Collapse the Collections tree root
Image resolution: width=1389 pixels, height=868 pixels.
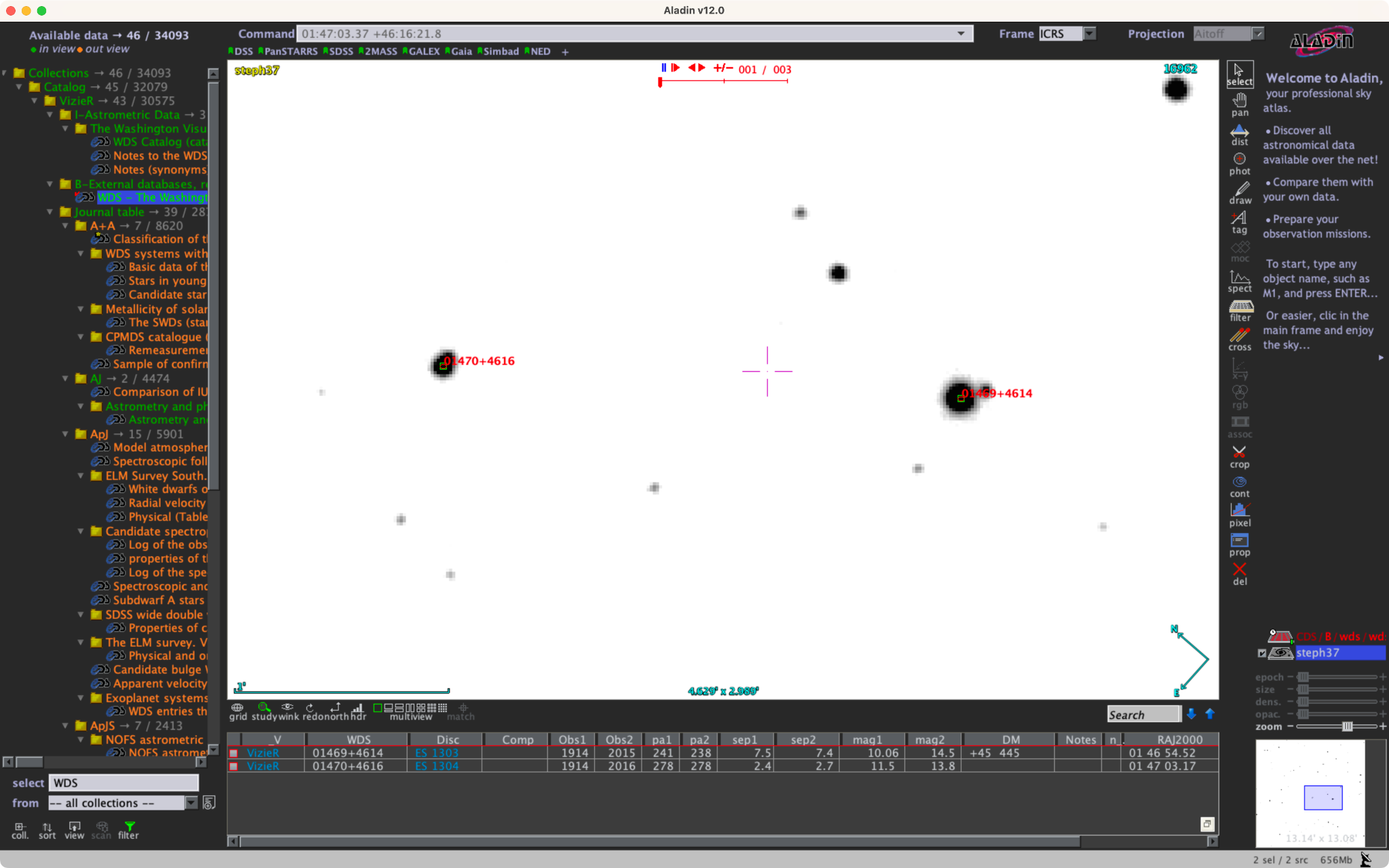tap(5, 73)
